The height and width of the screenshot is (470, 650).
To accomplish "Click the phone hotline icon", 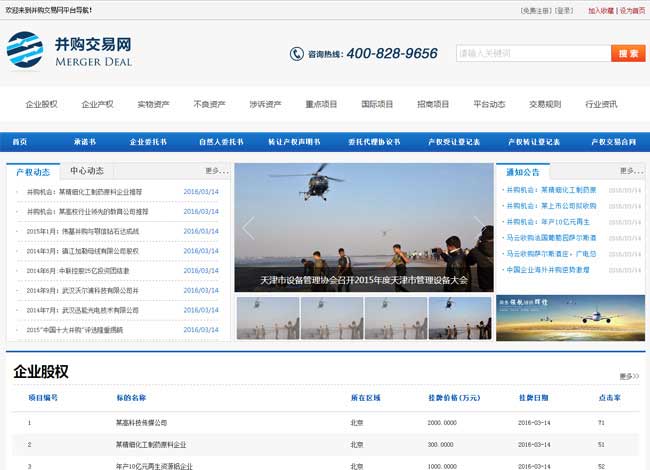I will pyautogui.click(x=296, y=54).
